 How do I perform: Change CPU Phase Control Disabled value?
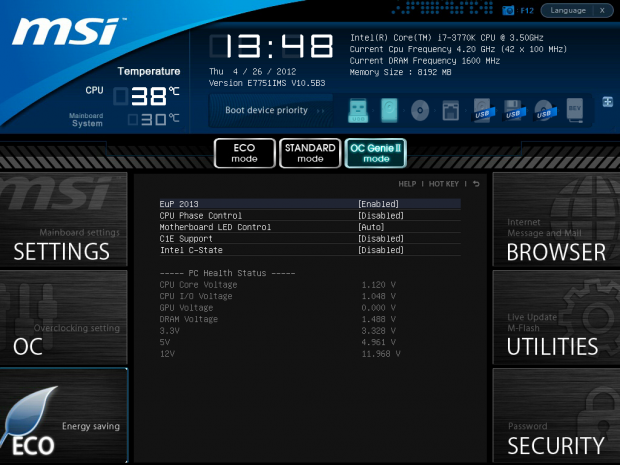[x=381, y=215]
